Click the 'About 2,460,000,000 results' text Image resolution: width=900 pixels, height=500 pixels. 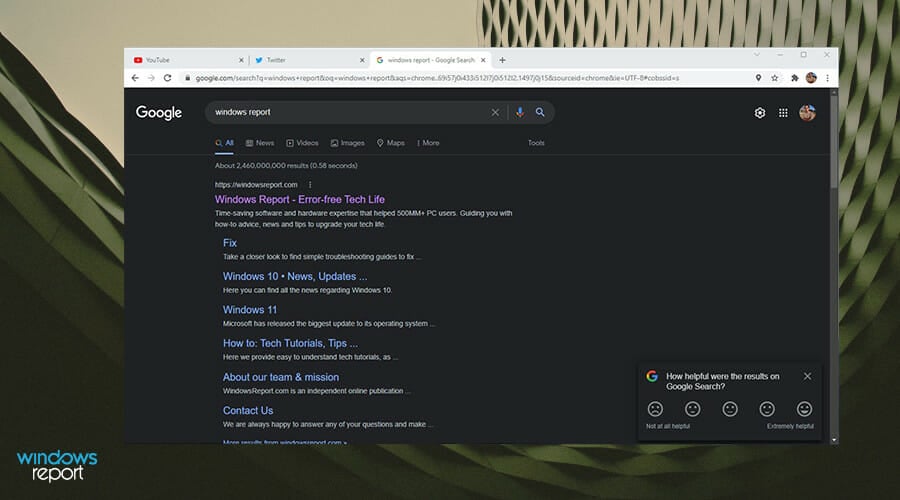pyautogui.click(x=286, y=165)
